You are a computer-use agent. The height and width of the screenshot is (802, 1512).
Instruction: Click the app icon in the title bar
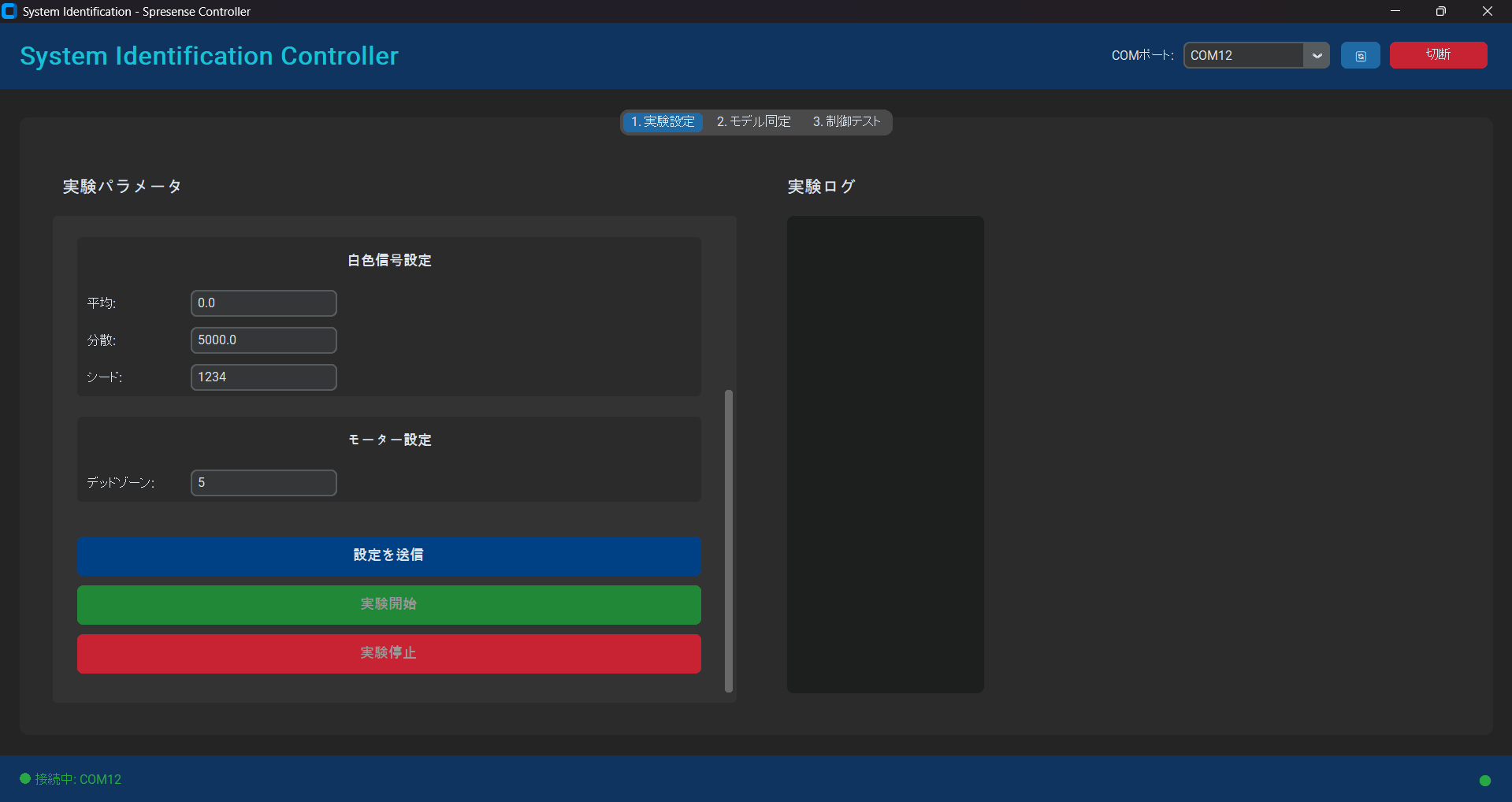9,11
